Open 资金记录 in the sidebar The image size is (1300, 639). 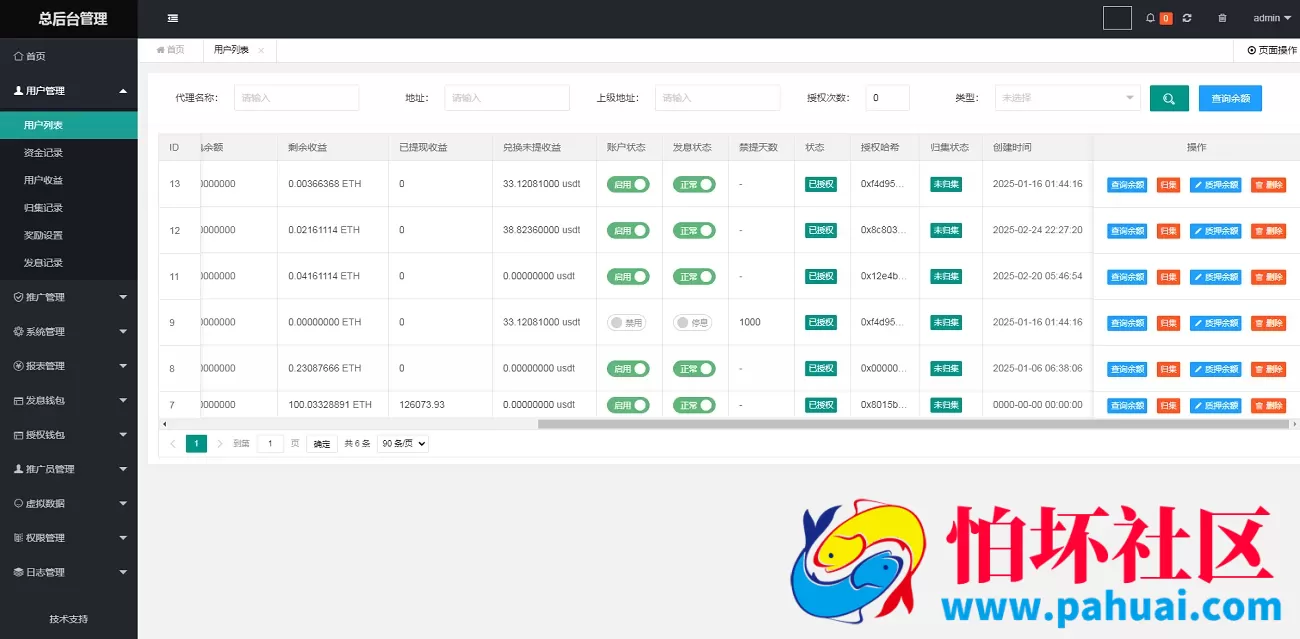[69, 153]
